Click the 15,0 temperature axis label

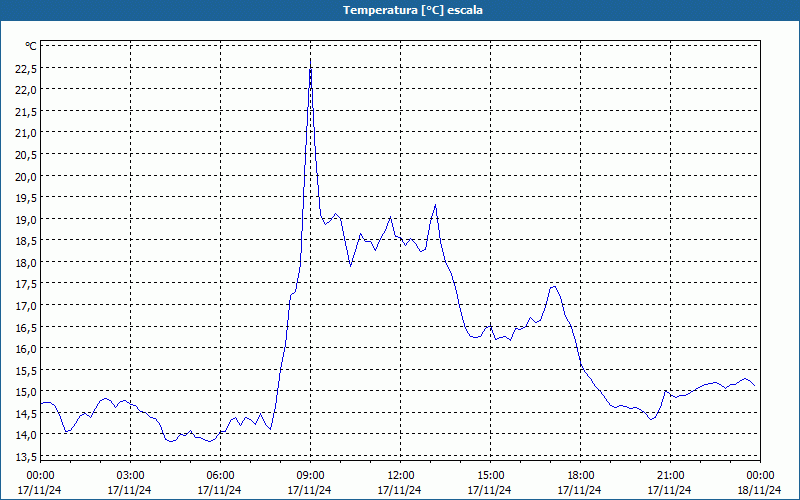[x=26, y=392]
